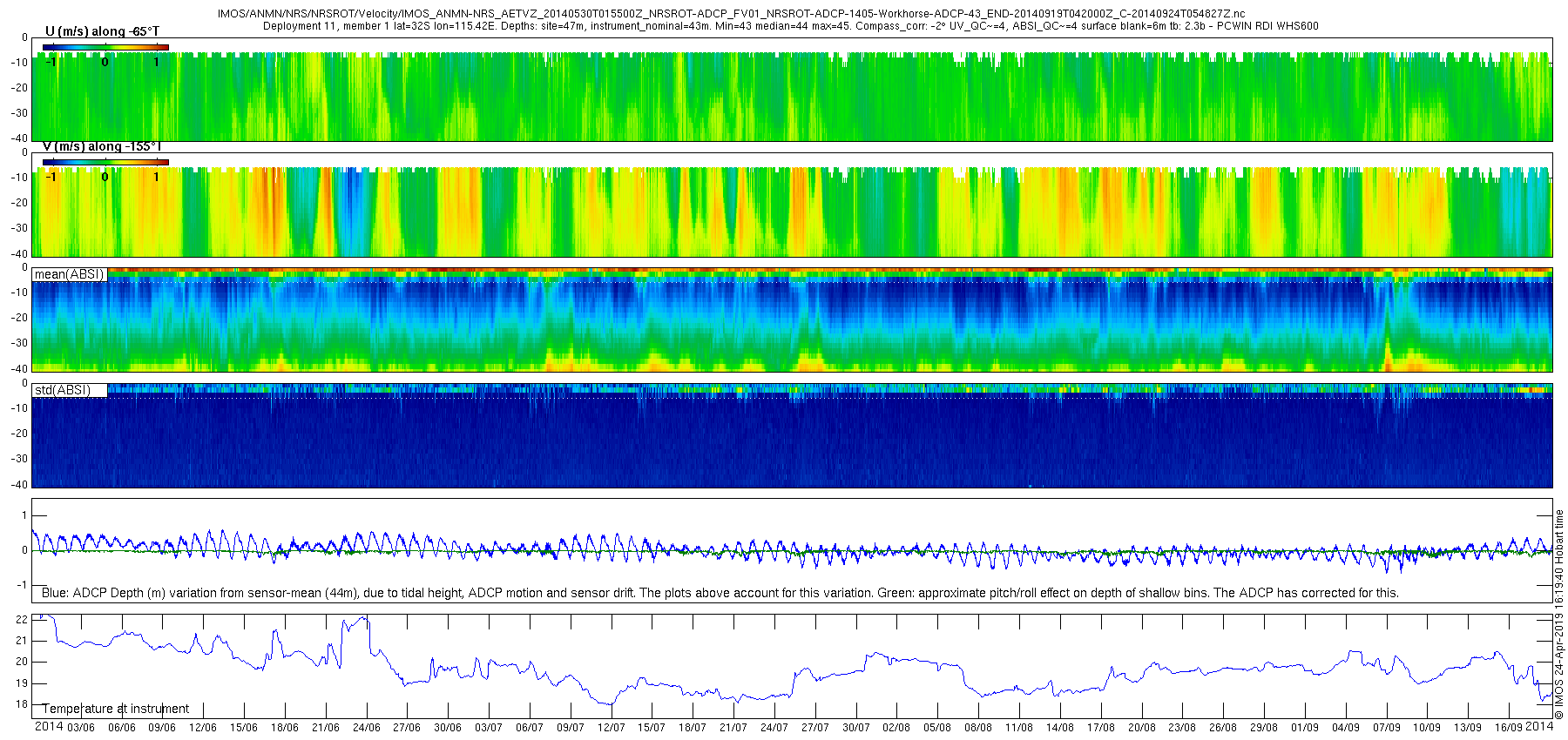Click the '18/07' date tick label
1568x740 pixels.
[x=693, y=728]
